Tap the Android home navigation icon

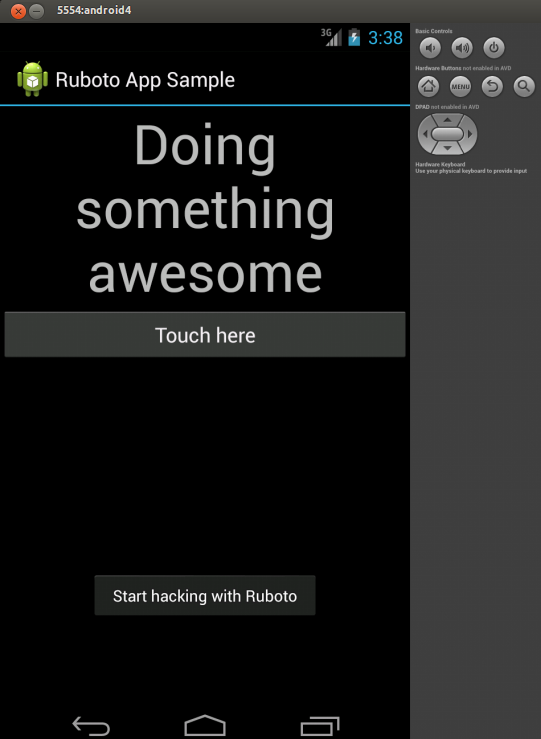pos(205,725)
